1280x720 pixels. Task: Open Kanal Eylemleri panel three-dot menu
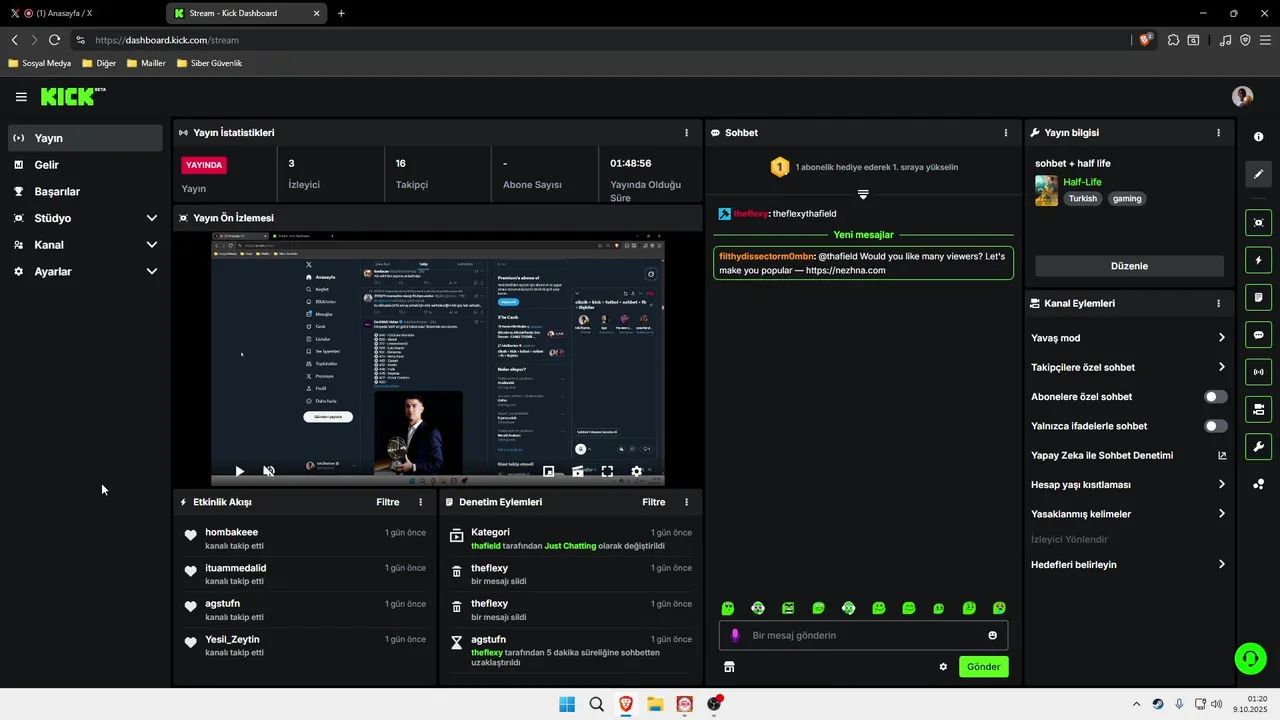[1218, 303]
